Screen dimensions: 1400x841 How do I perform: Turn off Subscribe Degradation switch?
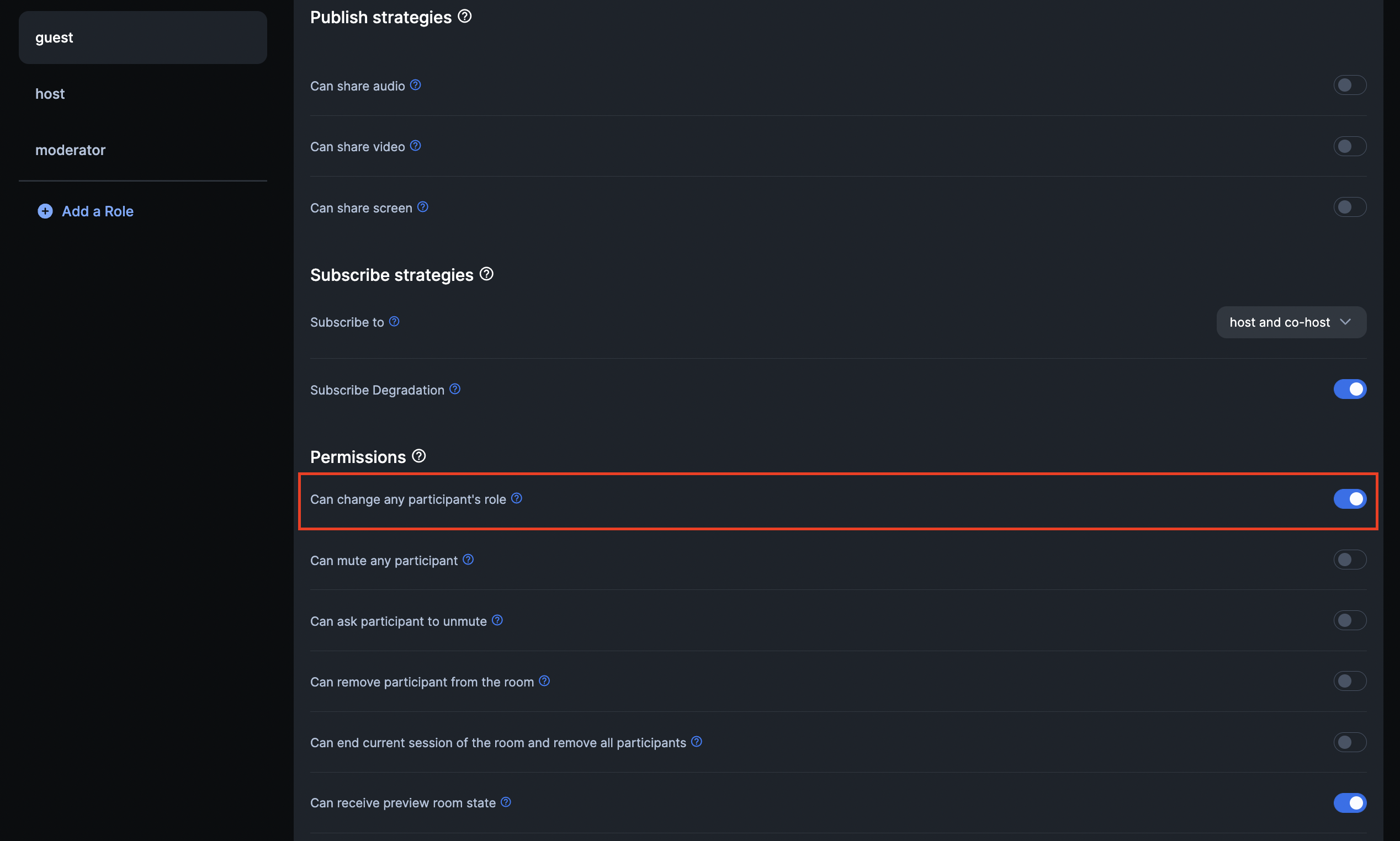[x=1350, y=390]
